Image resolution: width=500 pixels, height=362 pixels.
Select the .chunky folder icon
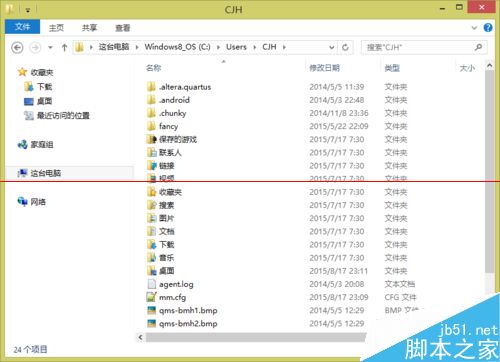point(151,113)
